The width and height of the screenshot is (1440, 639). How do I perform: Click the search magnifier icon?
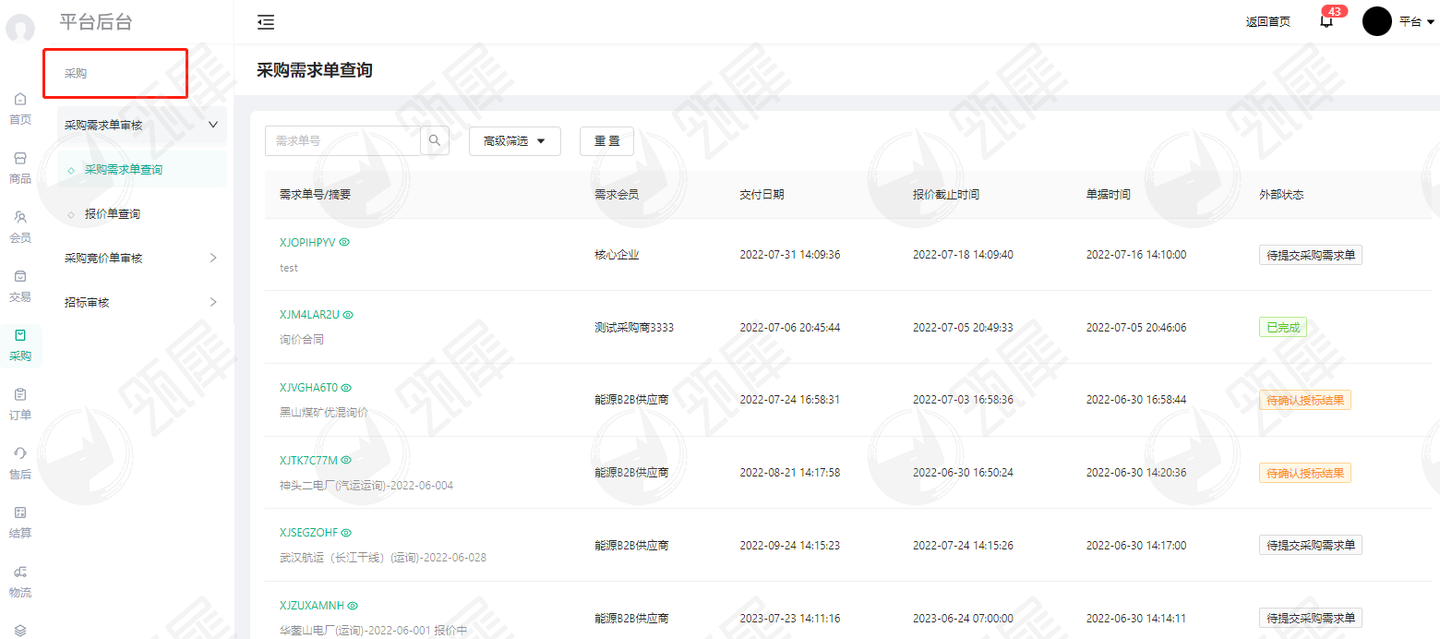tap(435, 141)
